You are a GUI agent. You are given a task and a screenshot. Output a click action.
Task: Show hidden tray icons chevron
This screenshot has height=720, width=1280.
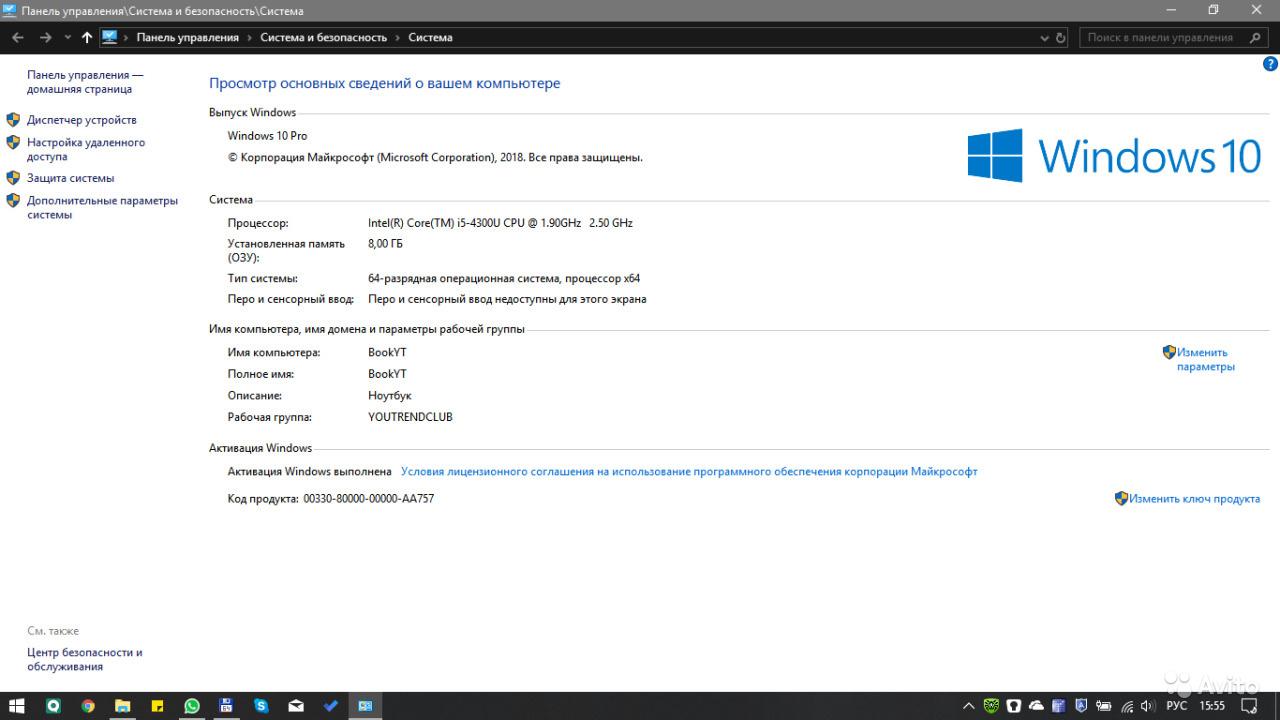click(969, 706)
